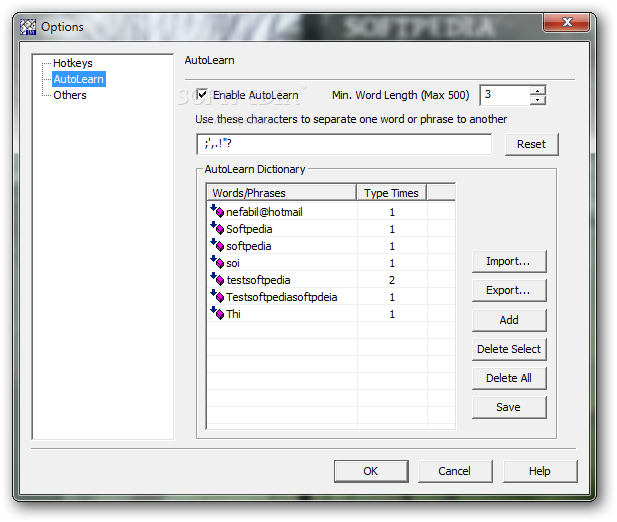Click Type Times value 2 for testsoftpedia
The width and height of the screenshot is (617, 522).
point(392,280)
